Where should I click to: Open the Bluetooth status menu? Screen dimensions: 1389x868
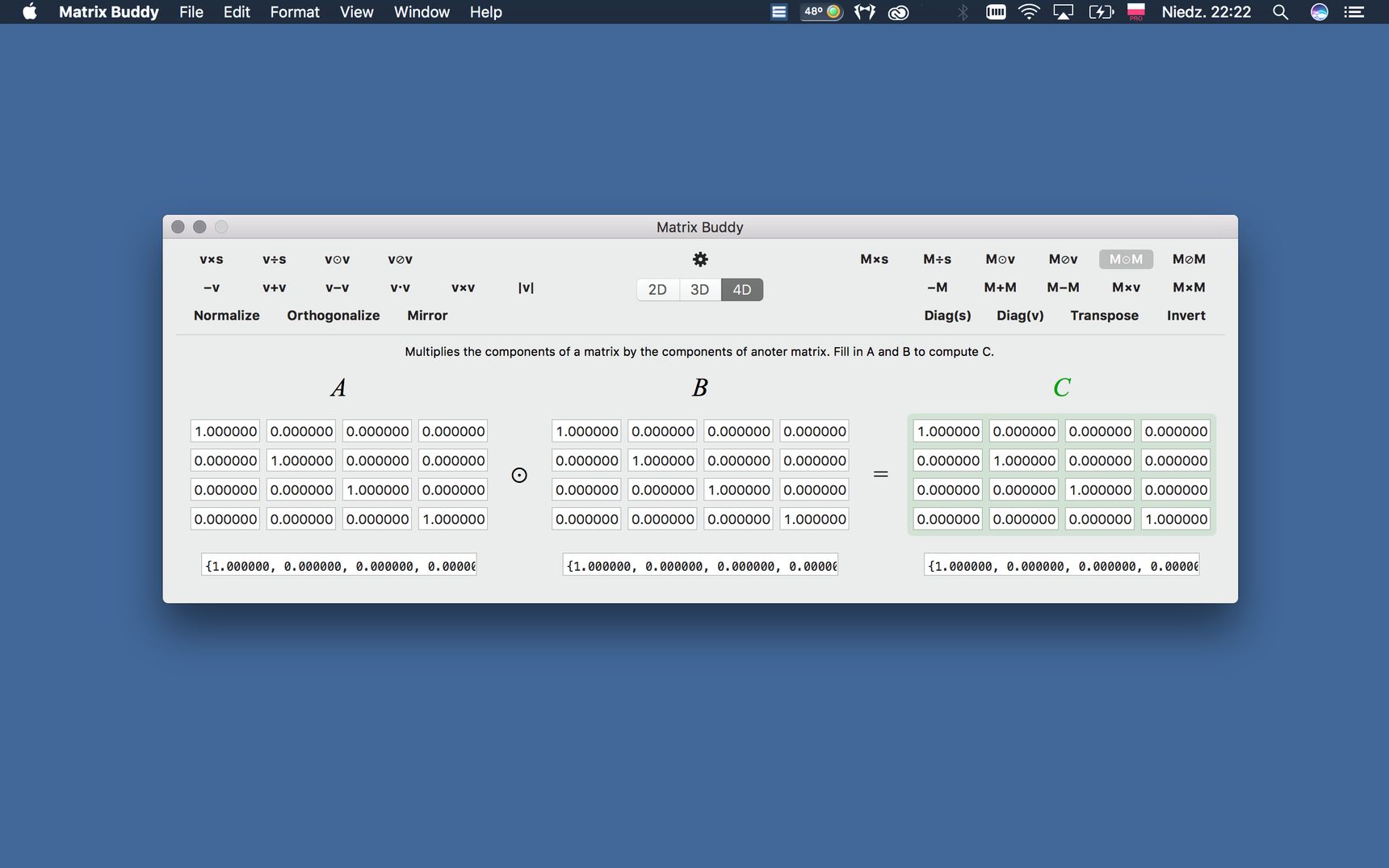click(x=963, y=11)
